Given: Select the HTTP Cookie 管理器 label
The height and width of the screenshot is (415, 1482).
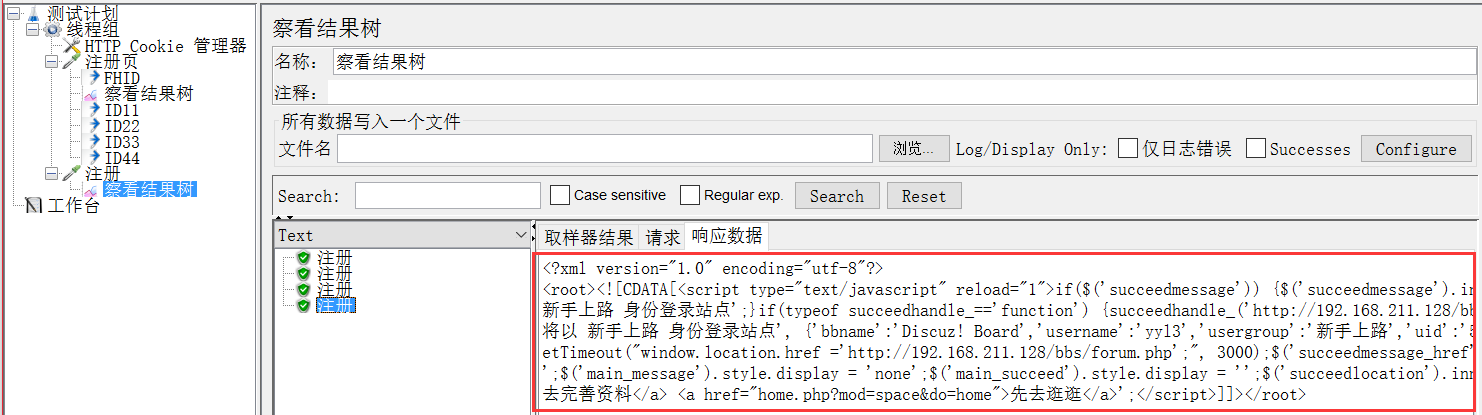Looking at the screenshot, I should (x=165, y=46).
